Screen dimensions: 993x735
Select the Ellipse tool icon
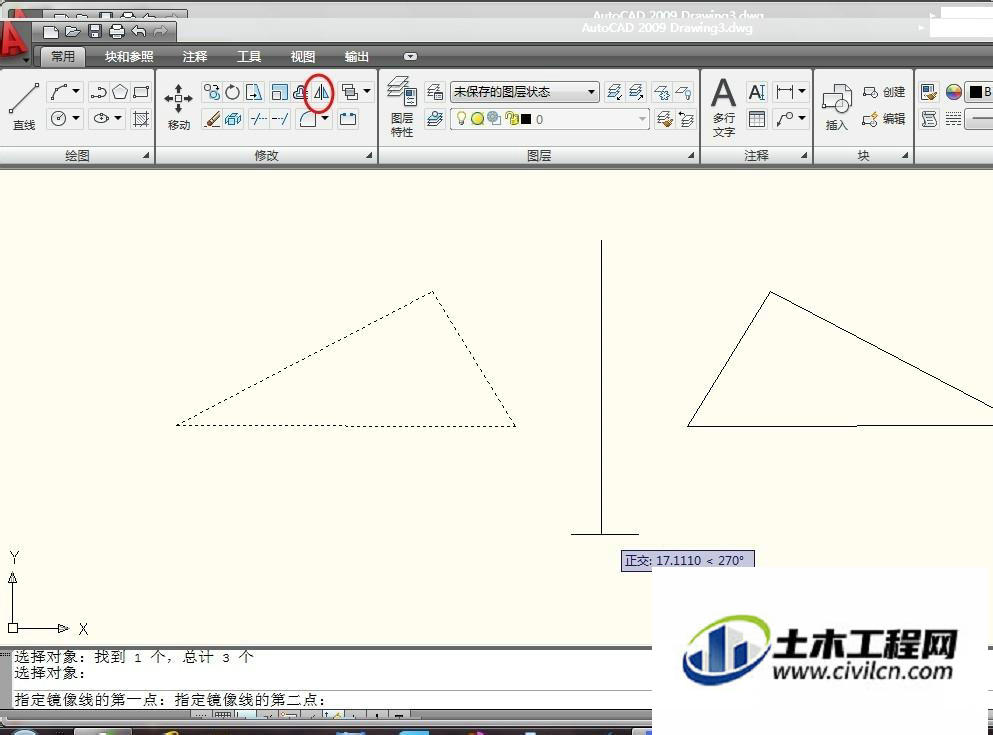pos(101,119)
